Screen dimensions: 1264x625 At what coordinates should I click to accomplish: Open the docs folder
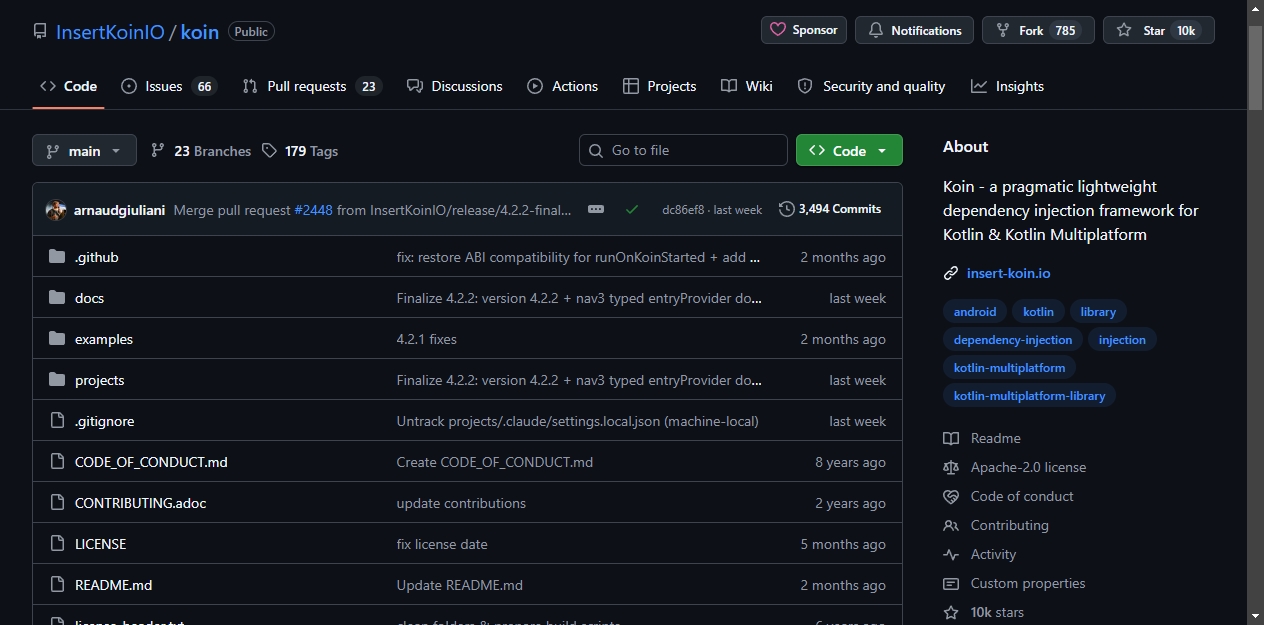click(89, 298)
